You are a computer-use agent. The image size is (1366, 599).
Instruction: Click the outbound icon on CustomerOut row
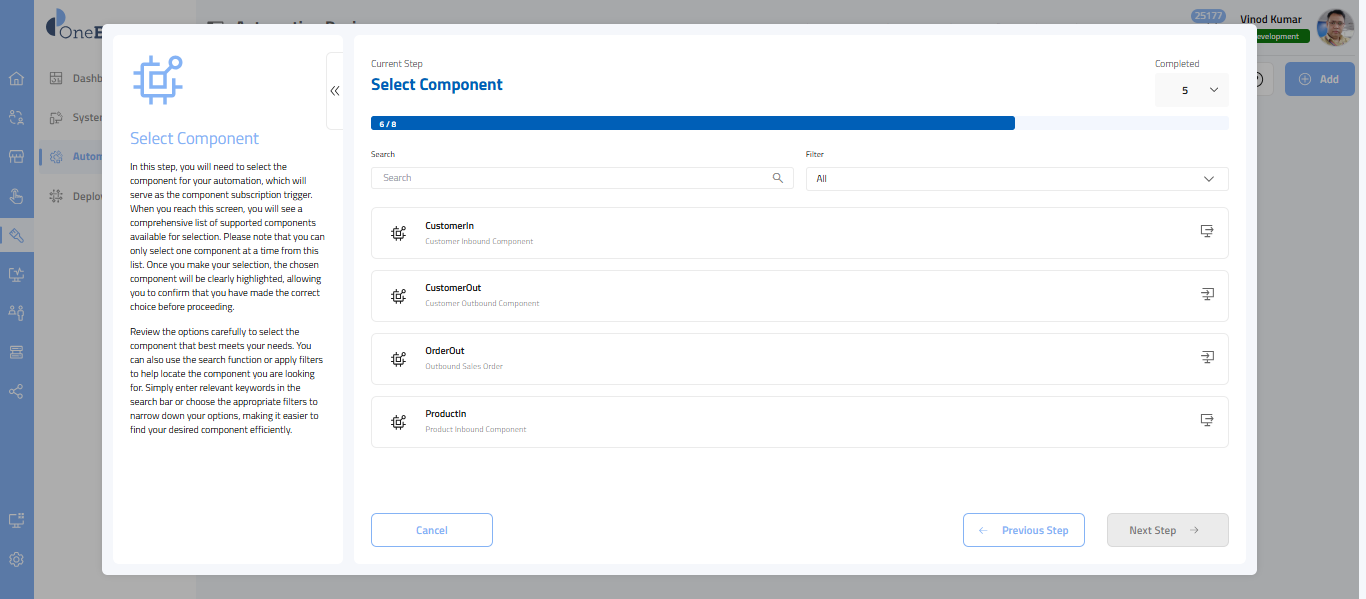click(x=1207, y=294)
